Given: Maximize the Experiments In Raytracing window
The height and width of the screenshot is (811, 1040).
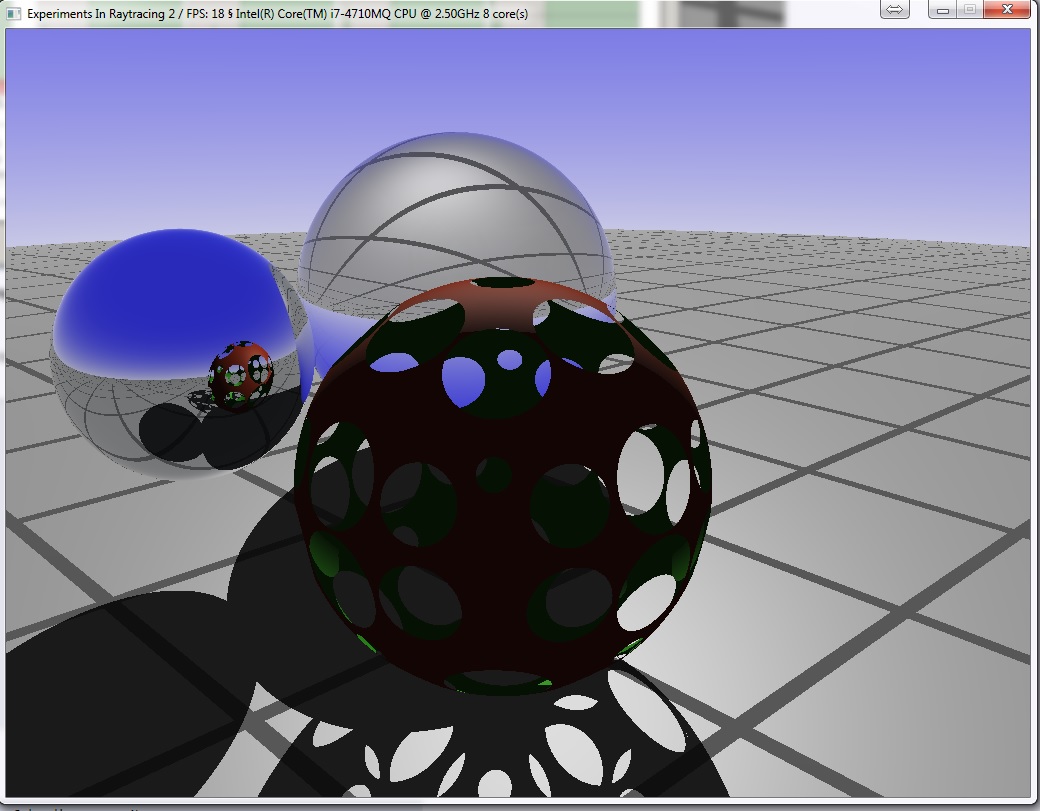Looking at the screenshot, I should point(970,9).
